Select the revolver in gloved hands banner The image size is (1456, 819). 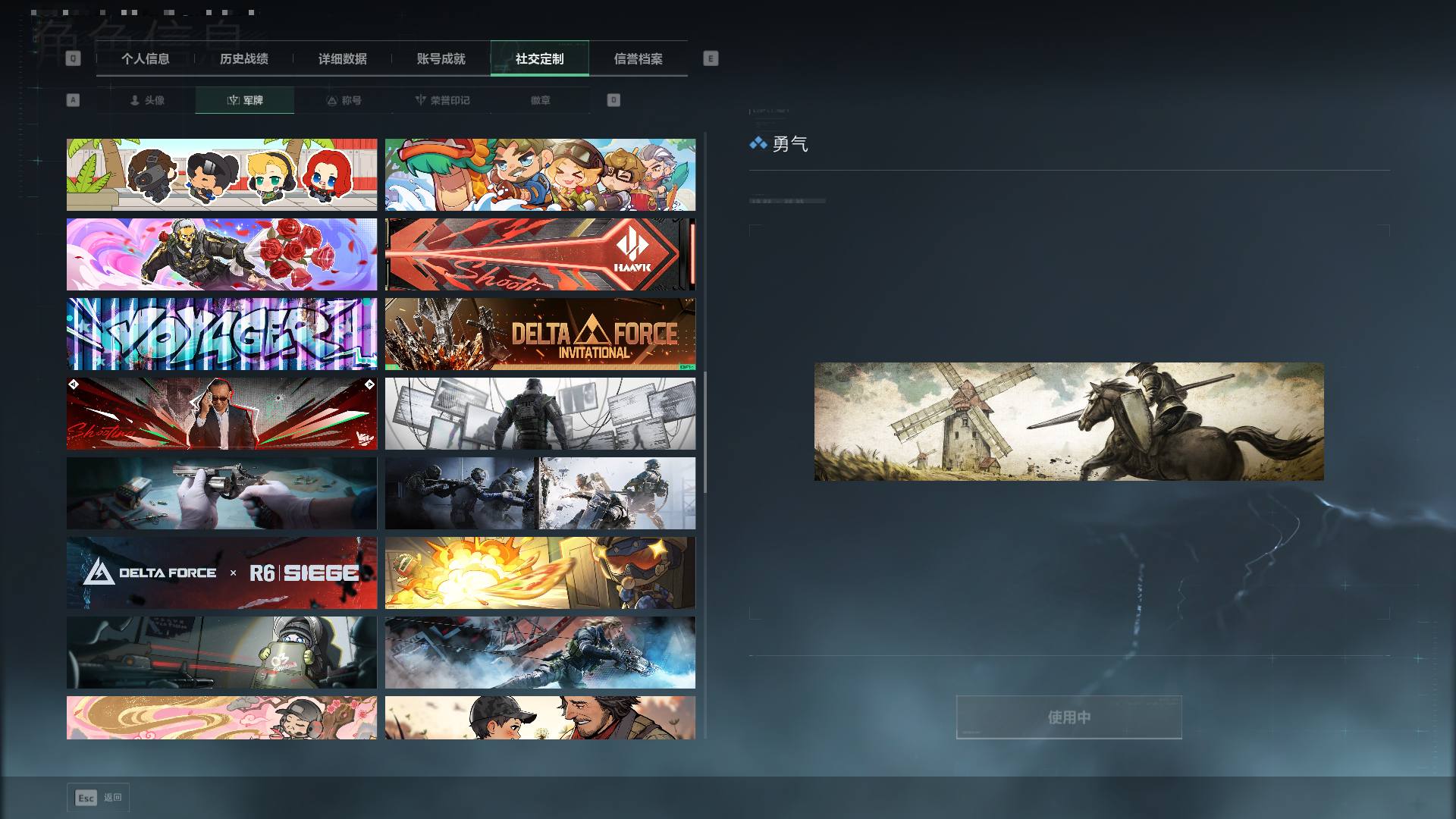[x=221, y=493]
